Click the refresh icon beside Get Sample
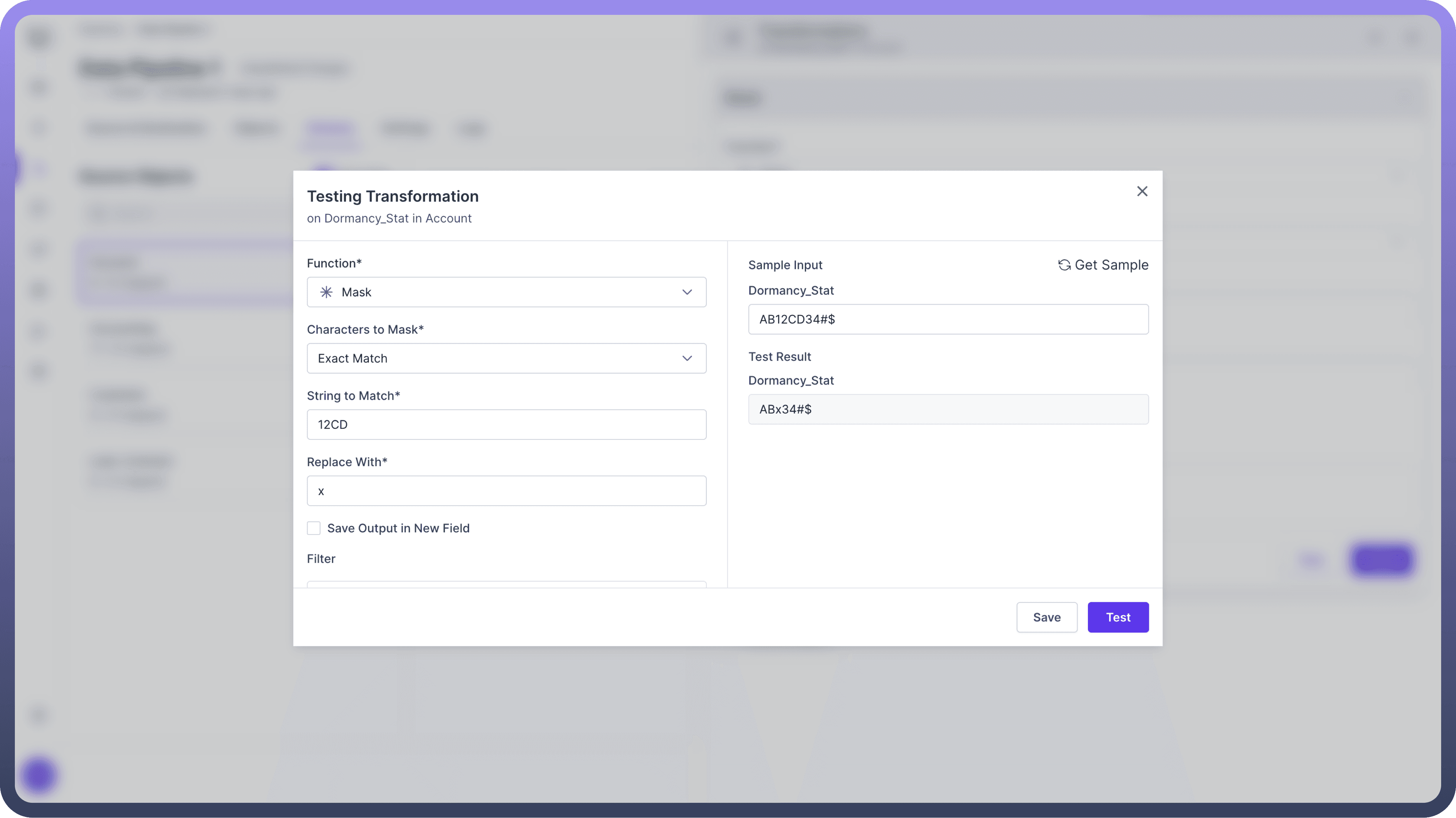Viewport: 1456px width, 818px height. point(1064,265)
